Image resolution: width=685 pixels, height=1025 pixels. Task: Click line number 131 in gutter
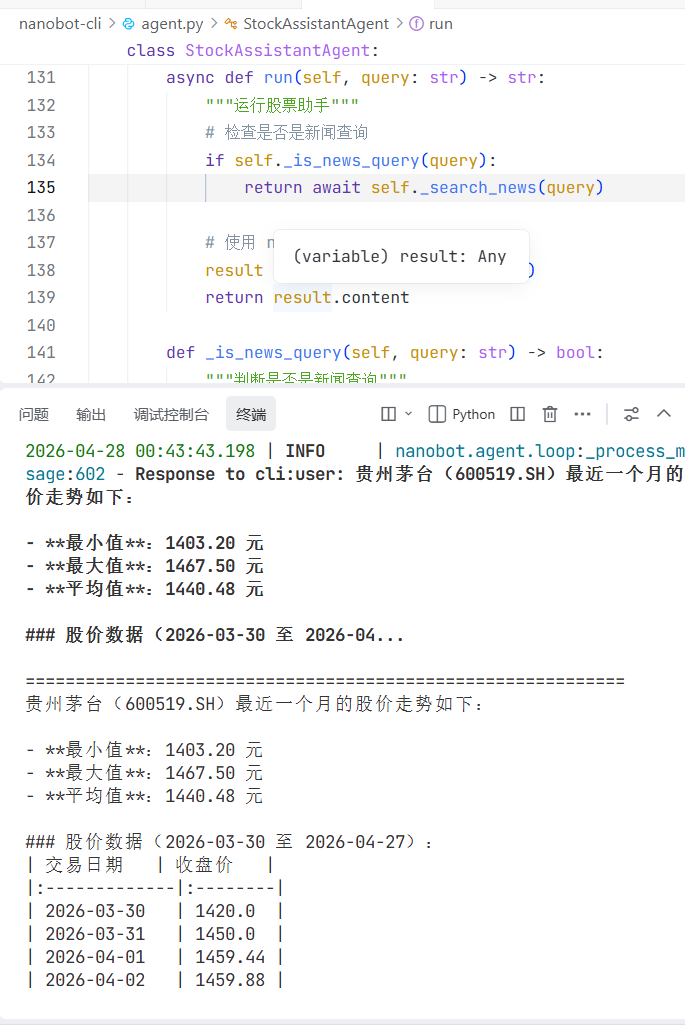pyautogui.click(x=41, y=77)
